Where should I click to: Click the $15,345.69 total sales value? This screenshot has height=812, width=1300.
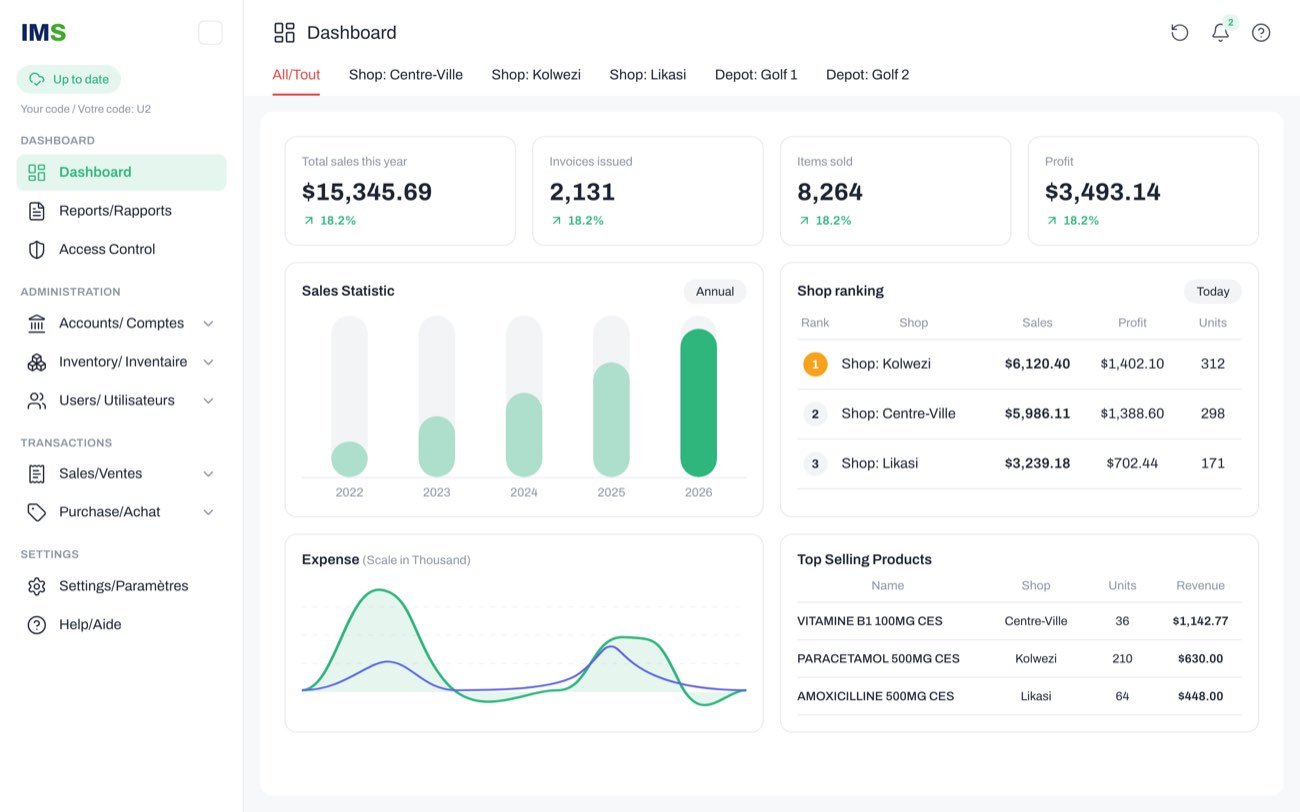click(367, 192)
